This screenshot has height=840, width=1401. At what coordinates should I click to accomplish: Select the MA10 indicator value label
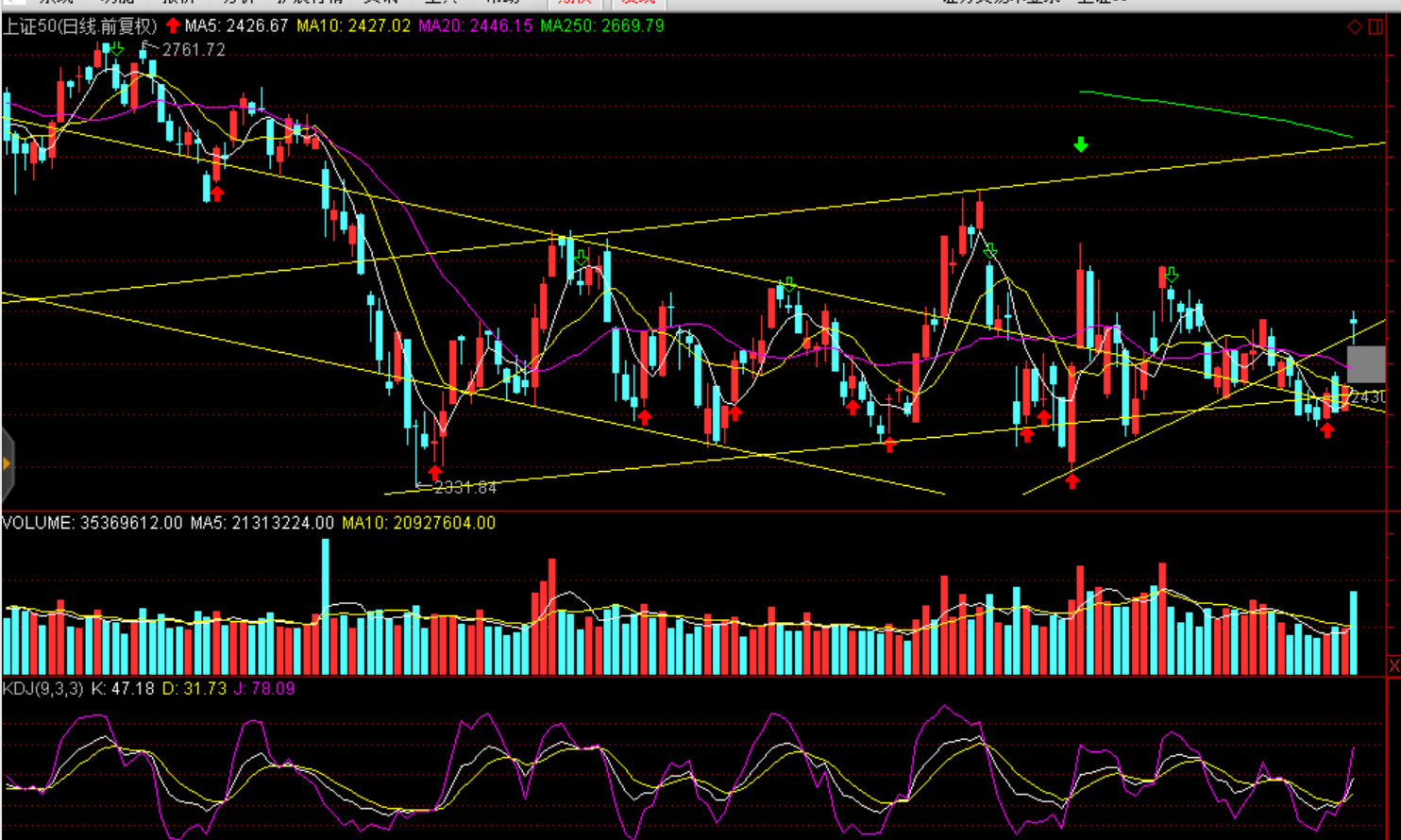tap(353, 25)
